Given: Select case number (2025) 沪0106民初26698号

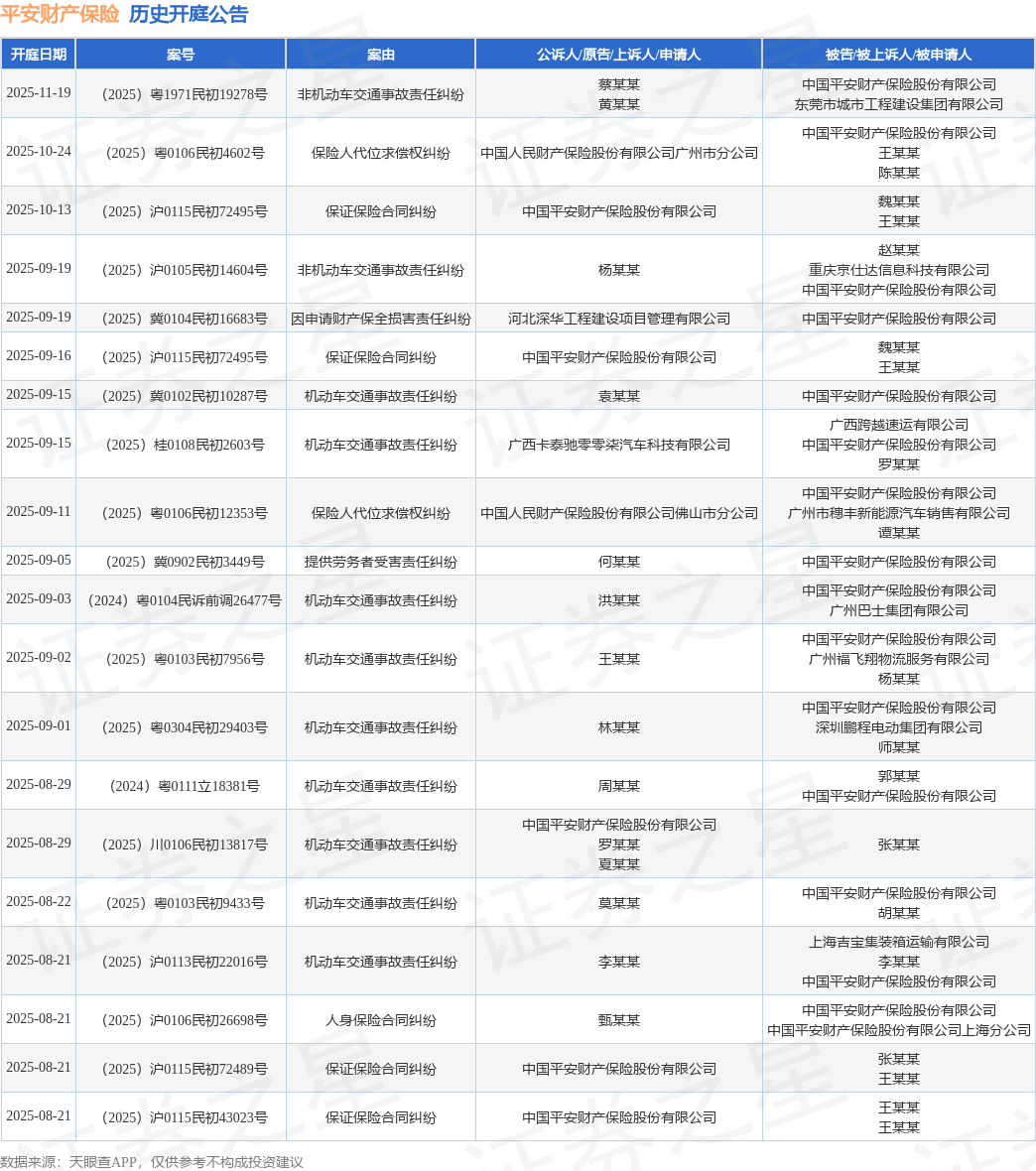Looking at the screenshot, I should pos(181,1020).
